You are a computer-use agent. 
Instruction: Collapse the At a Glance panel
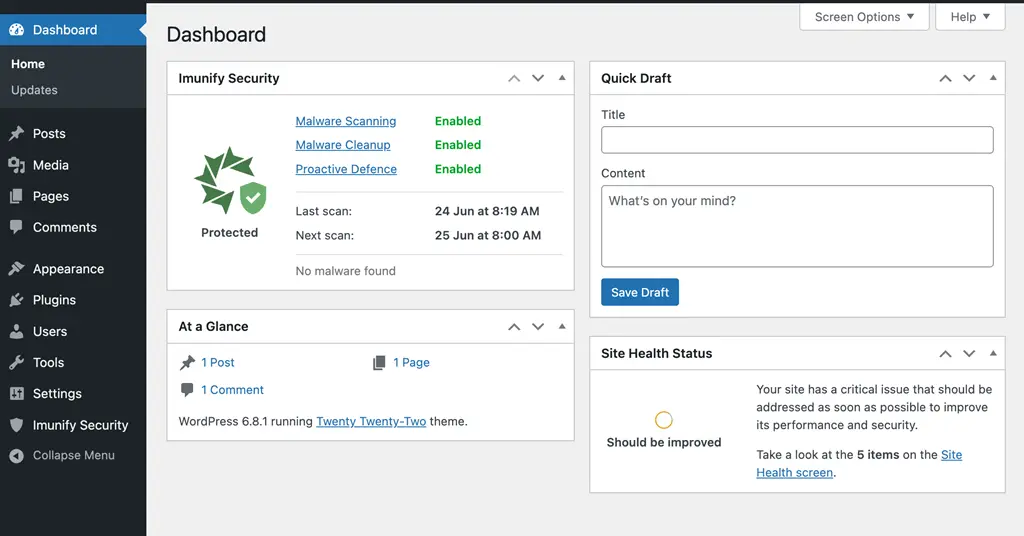pos(562,326)
